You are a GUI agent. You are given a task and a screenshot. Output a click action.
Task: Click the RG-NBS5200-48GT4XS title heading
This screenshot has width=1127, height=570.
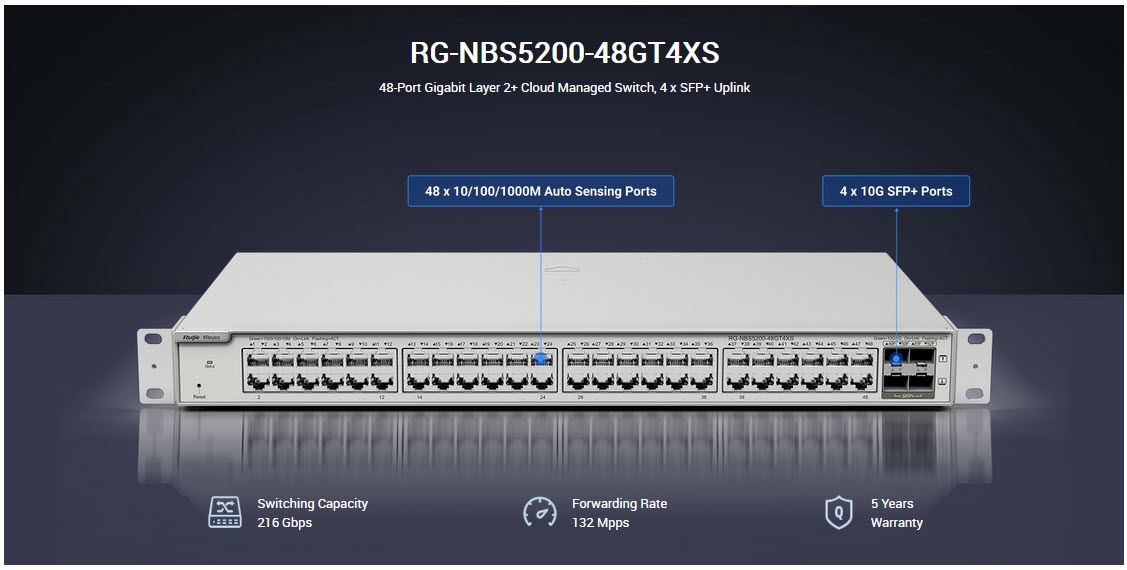point(564,52)
